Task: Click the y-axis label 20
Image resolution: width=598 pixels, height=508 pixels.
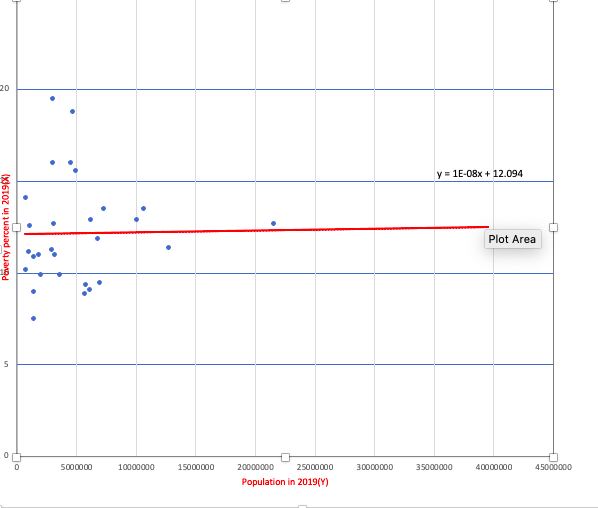Action: click(x=5, y=88)
